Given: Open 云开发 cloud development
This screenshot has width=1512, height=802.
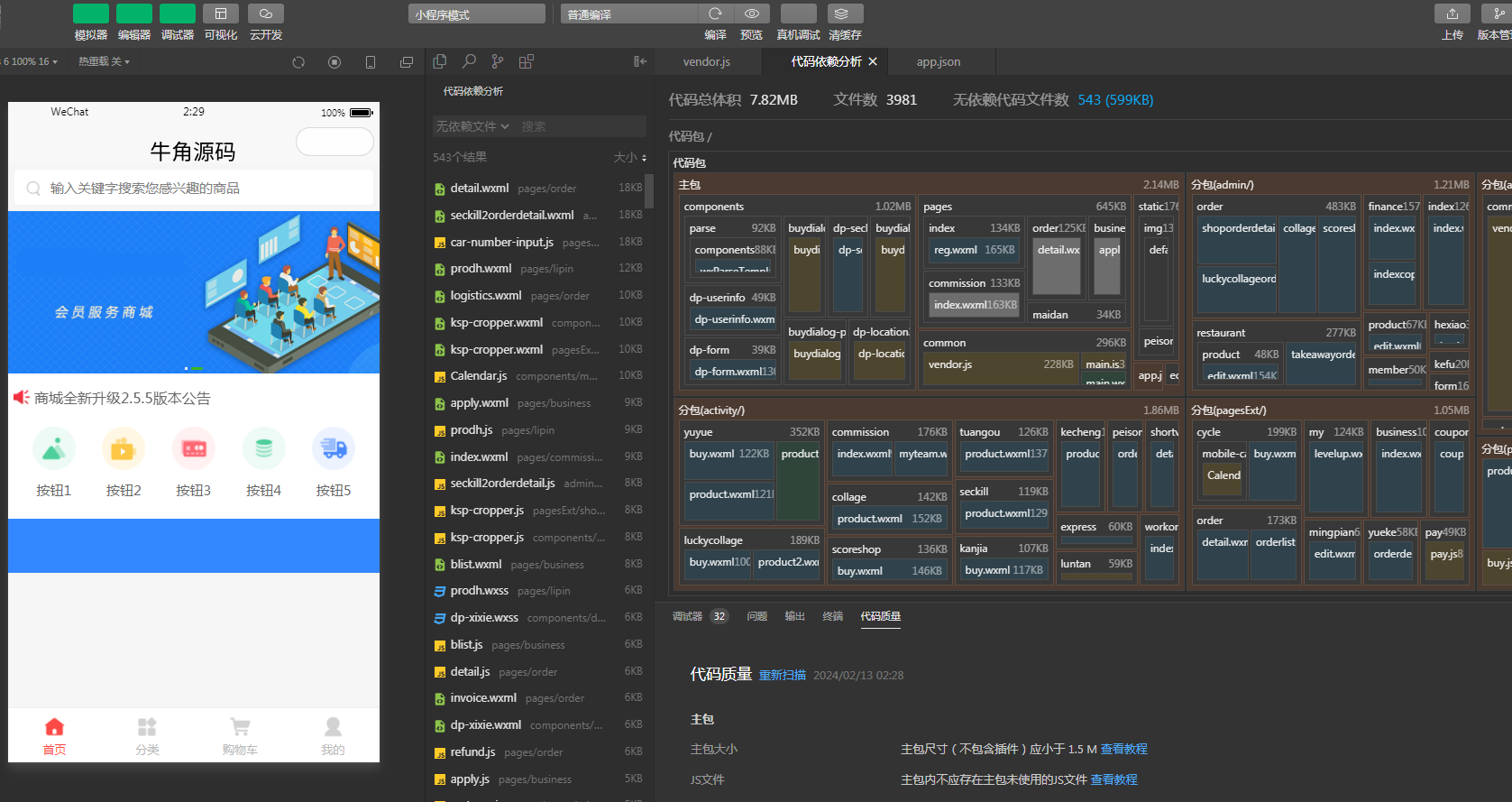Looking at the screenshot, I should (x=266, y=14).
